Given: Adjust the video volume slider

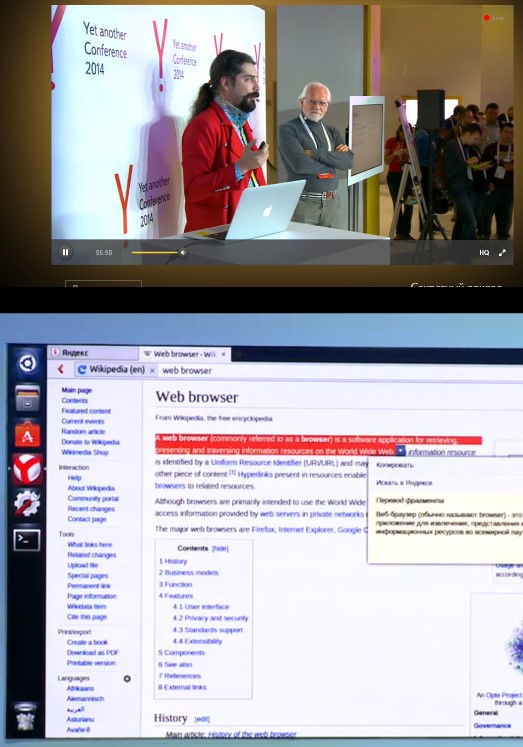Looking at the screenshot, I should click(x=155, y=252).
